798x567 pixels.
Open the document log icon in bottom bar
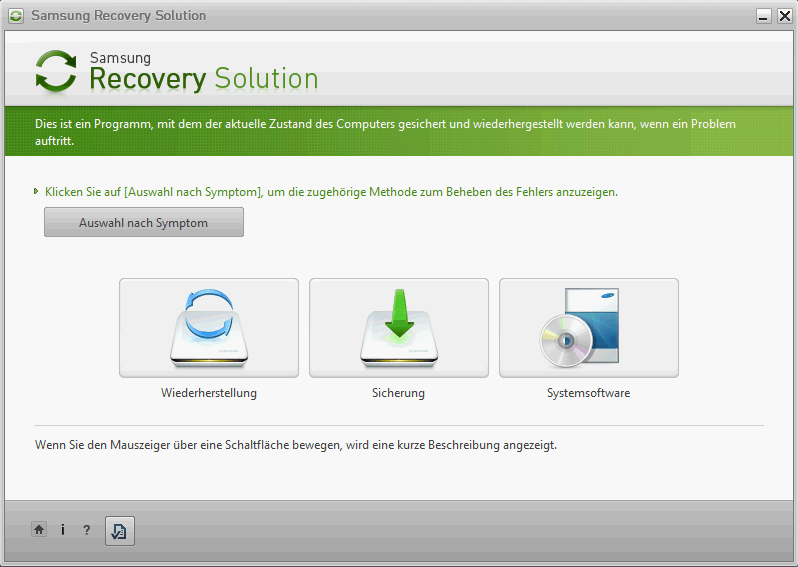point(120,531)
